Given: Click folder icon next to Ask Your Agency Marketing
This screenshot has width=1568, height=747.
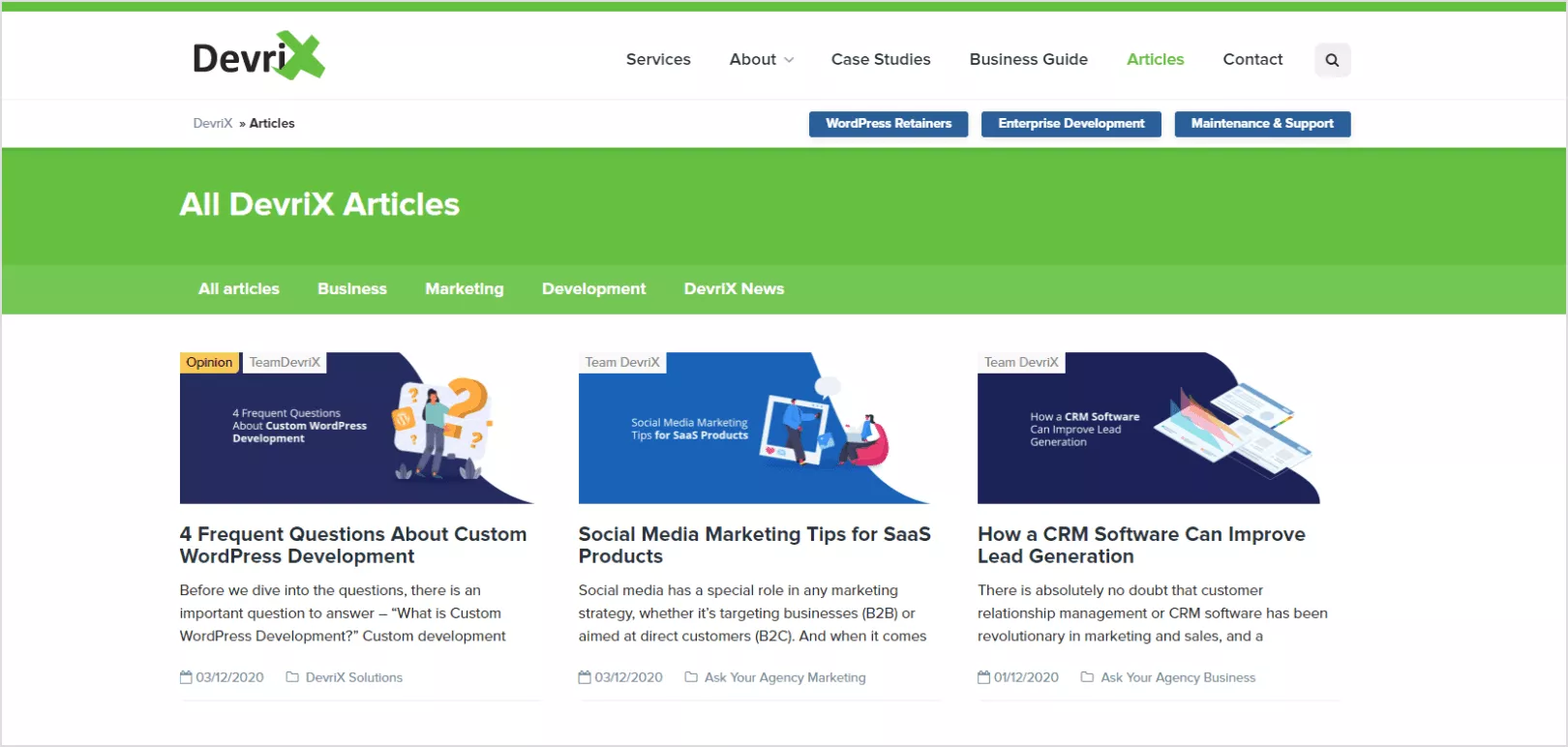Looking at the screenshot, I should point(691,677).
